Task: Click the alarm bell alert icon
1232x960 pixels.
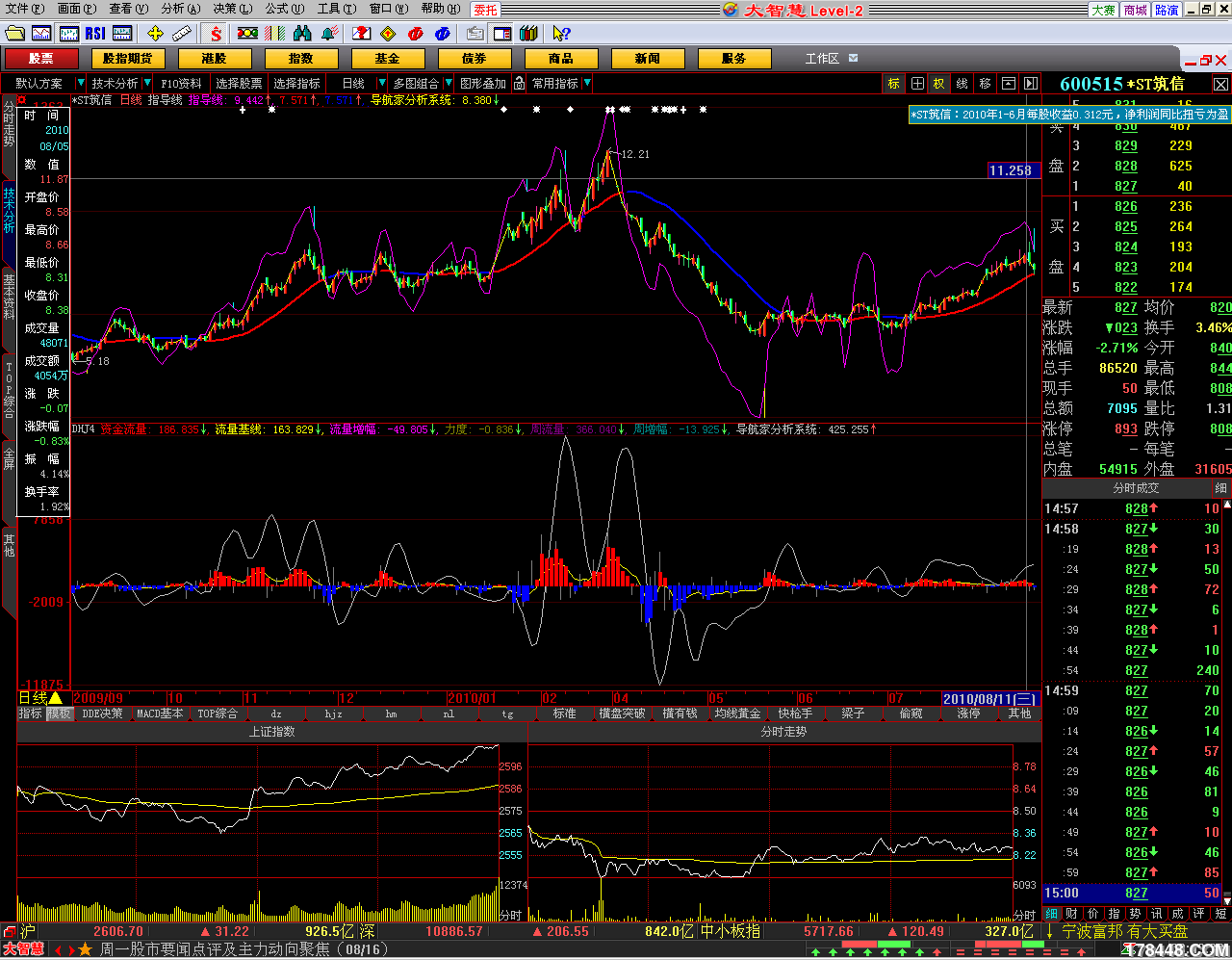Action: tap(329, 34)
